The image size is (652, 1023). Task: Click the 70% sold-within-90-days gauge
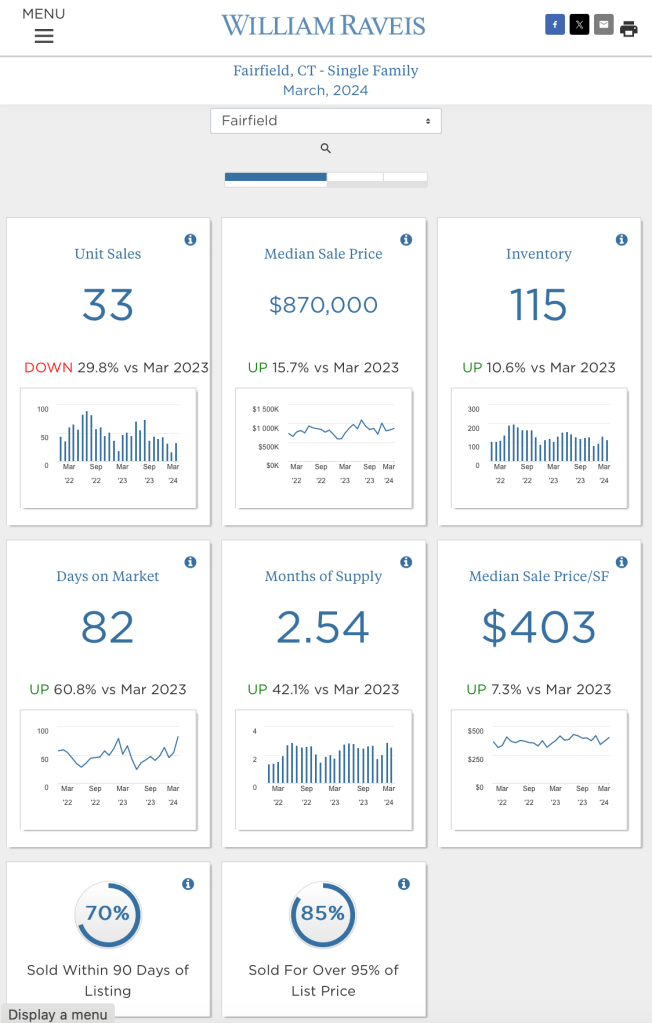[x=108, y=914]
